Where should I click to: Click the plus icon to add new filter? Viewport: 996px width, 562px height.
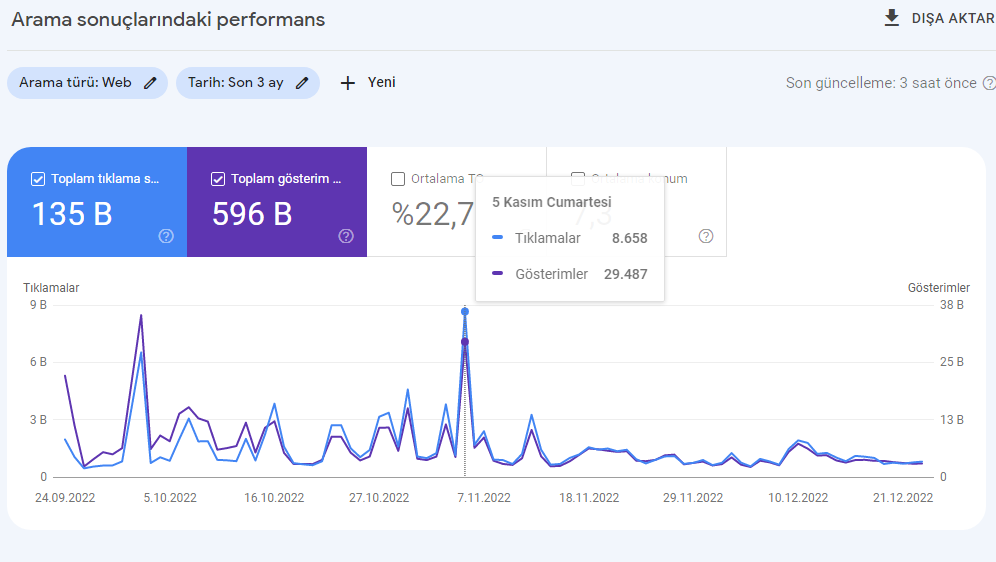[347, 83]
